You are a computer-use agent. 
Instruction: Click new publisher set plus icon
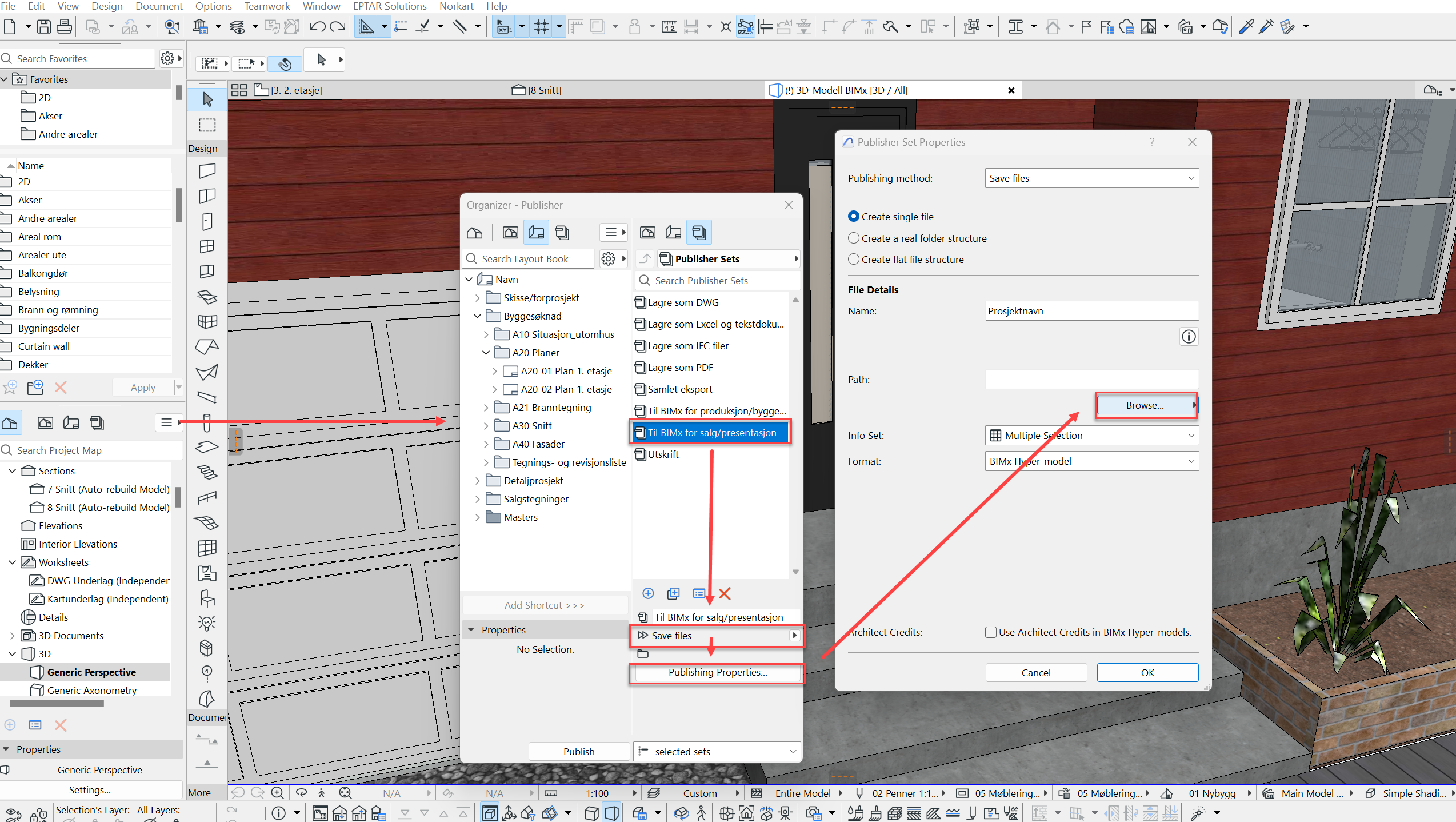[x=647, y=593]
